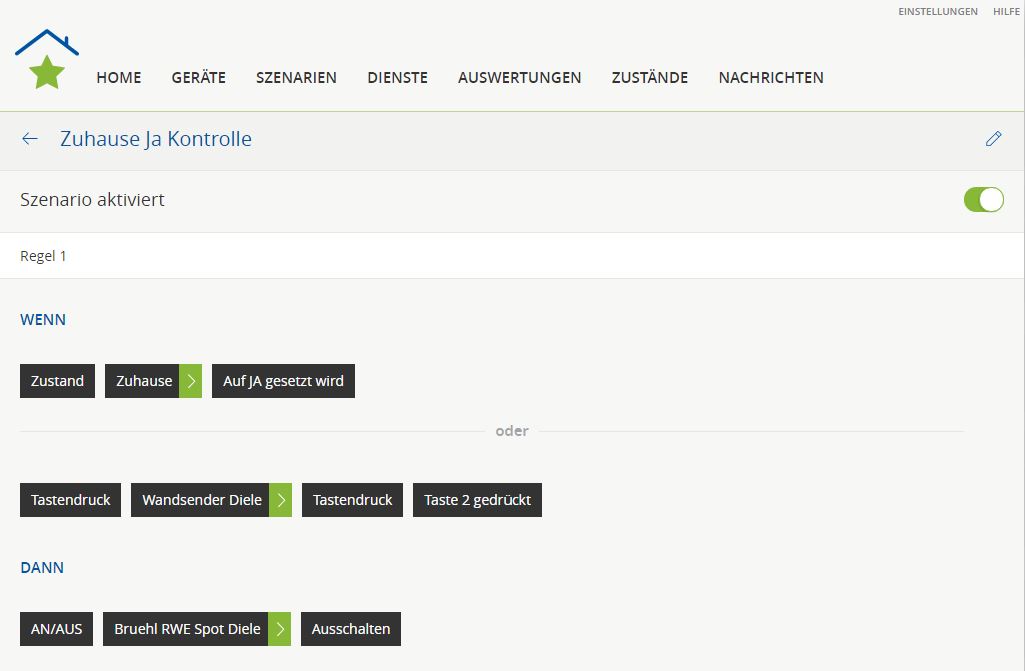
Task: Expand the Zuhause chevron arrow
Action: pyautogui.click(x=191, y=381)
